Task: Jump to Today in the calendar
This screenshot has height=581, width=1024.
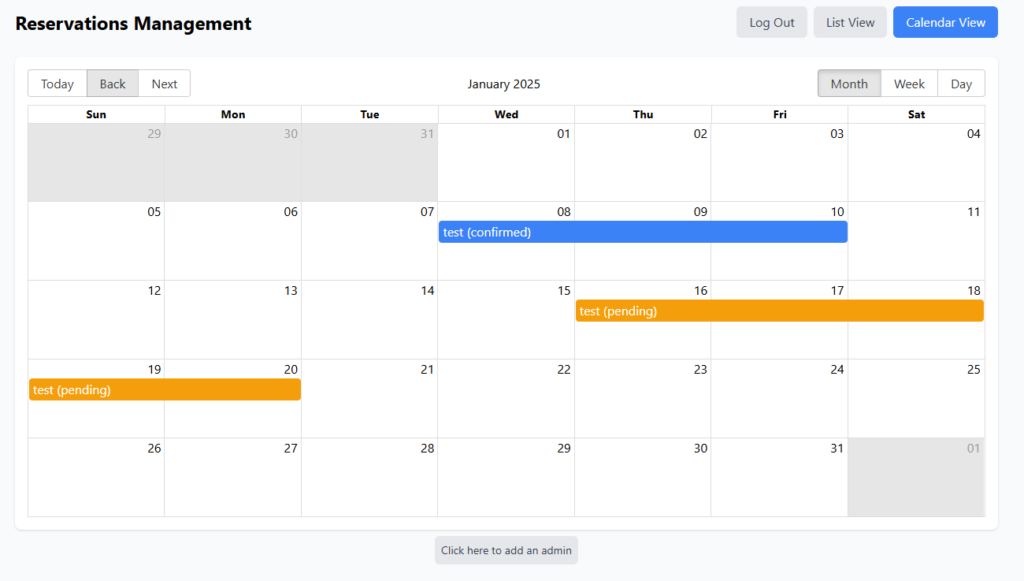Action: [x=57, y=84]
